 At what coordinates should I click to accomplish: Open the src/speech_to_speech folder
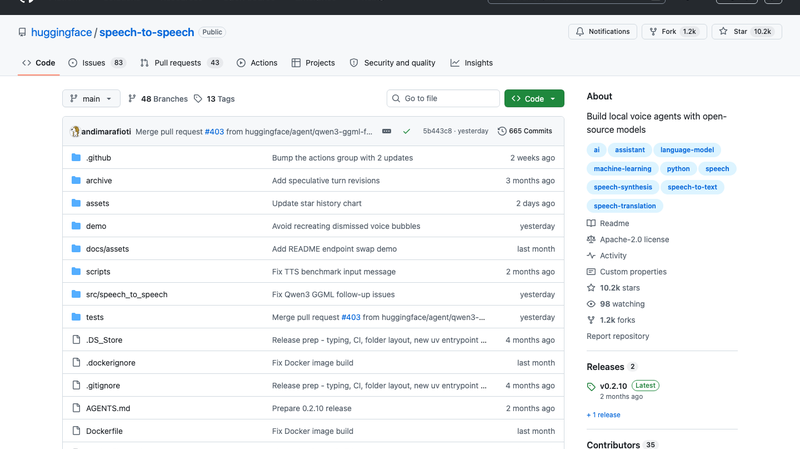click(x=127, y=294)
